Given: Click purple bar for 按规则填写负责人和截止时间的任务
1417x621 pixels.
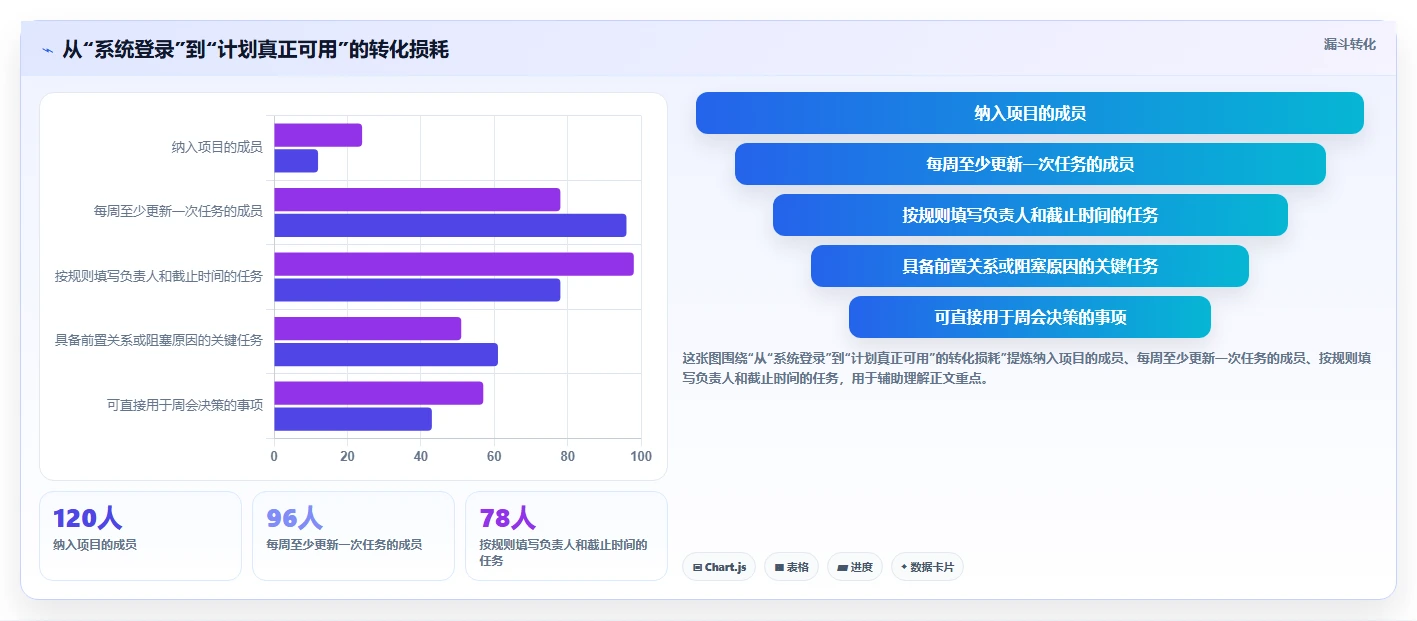Looking at the screenshot, I should 454,264.
